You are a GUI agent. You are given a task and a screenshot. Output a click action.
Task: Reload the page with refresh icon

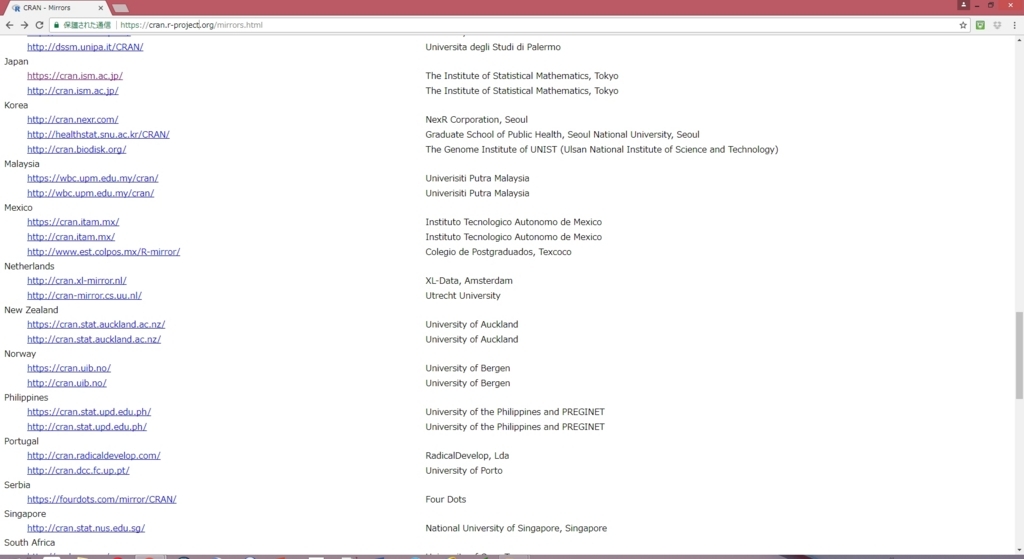39,25
